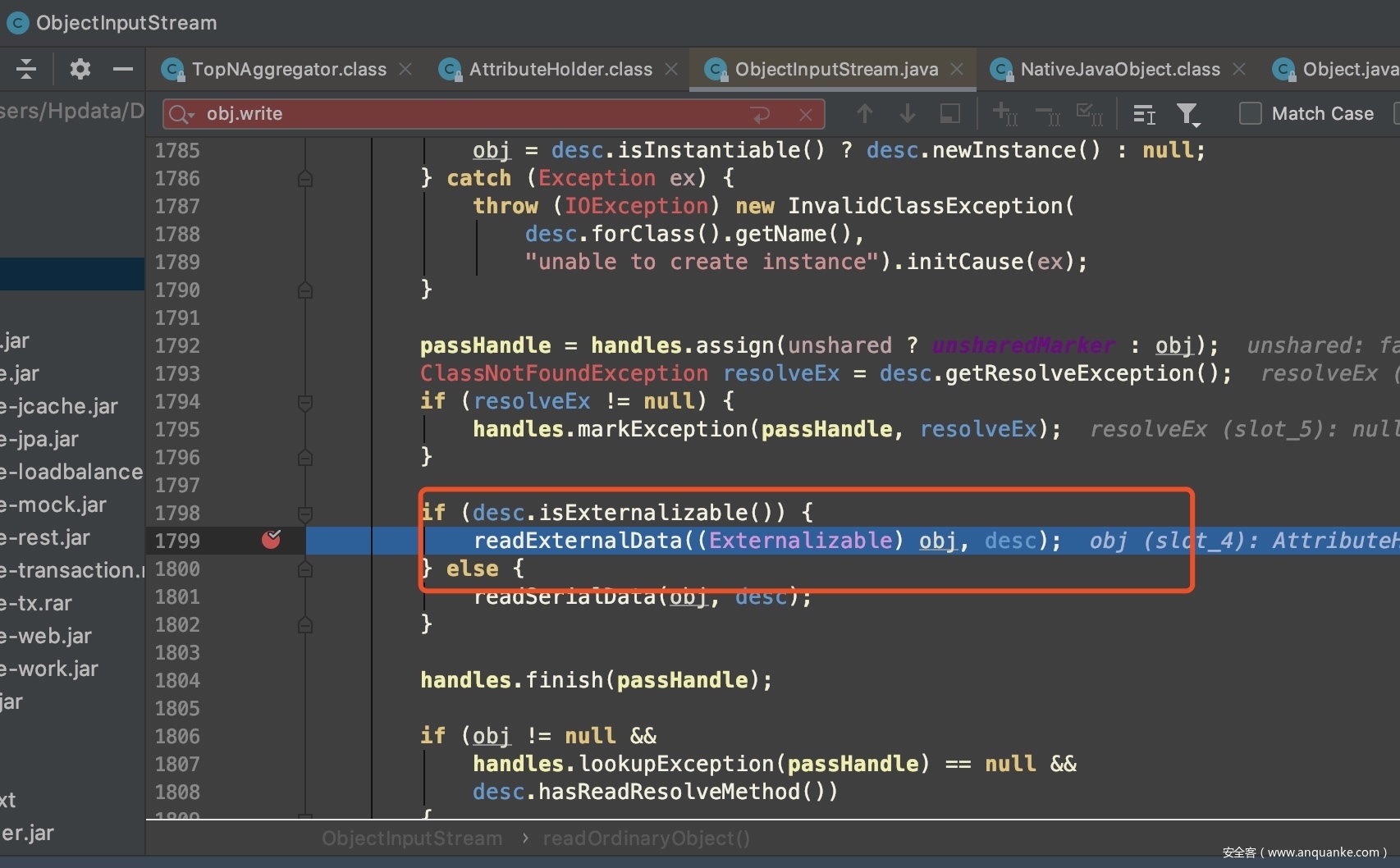Collapse the if block fold marker on line 1798
The image size is (1400, 868).
tap(305, 514)
